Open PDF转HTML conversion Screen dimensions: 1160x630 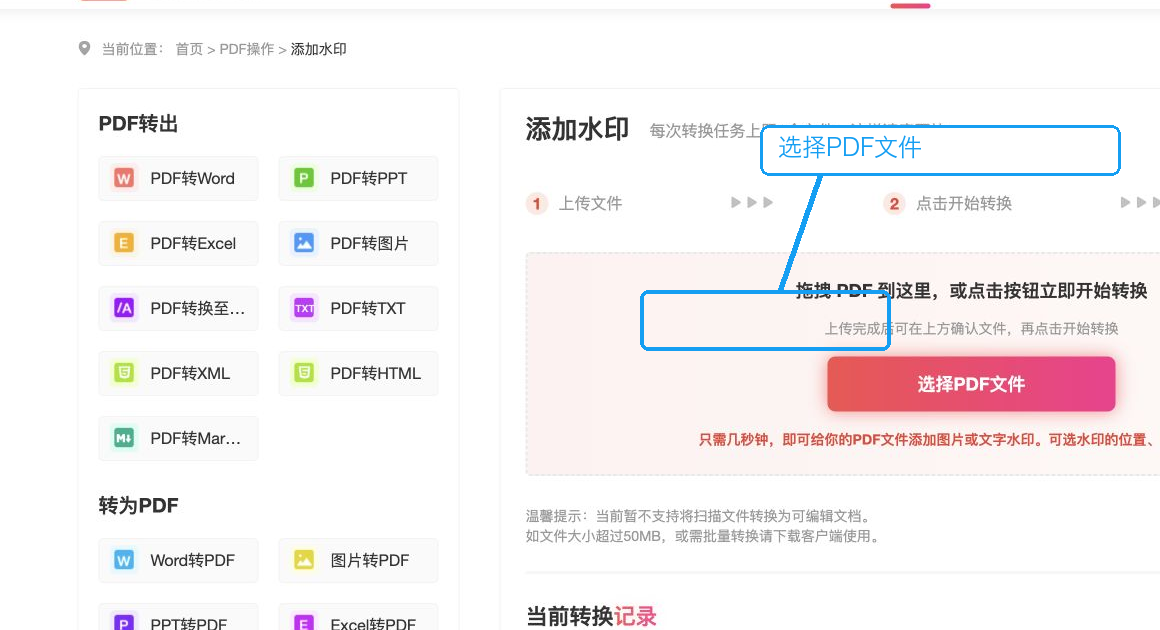coord(358,373)
